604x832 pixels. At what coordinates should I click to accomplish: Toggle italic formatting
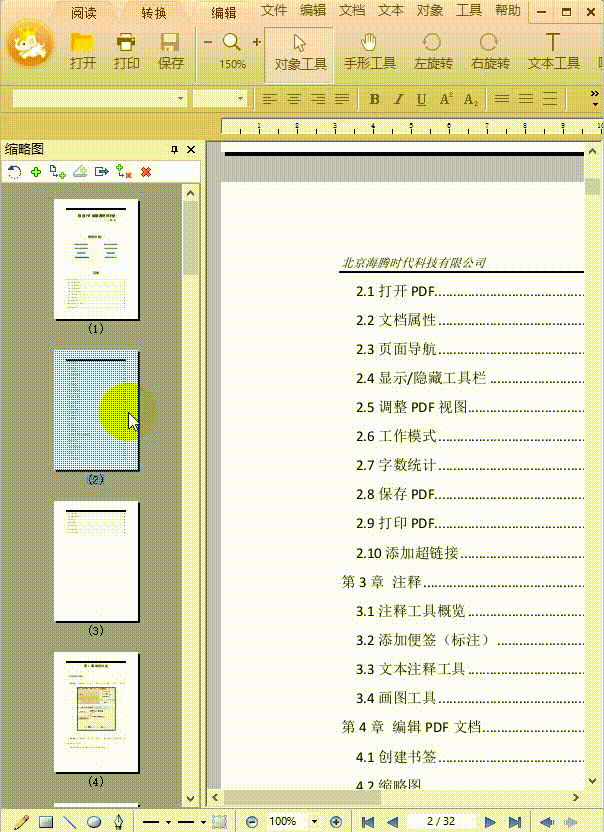pyautogui.click(x=398, y=99)
